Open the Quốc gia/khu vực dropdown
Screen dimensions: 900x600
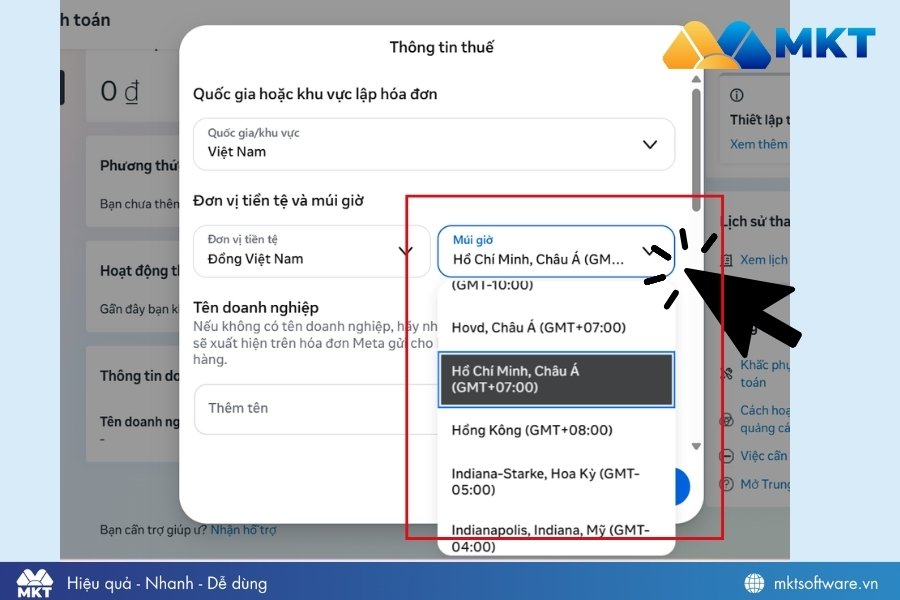point(649,144)
